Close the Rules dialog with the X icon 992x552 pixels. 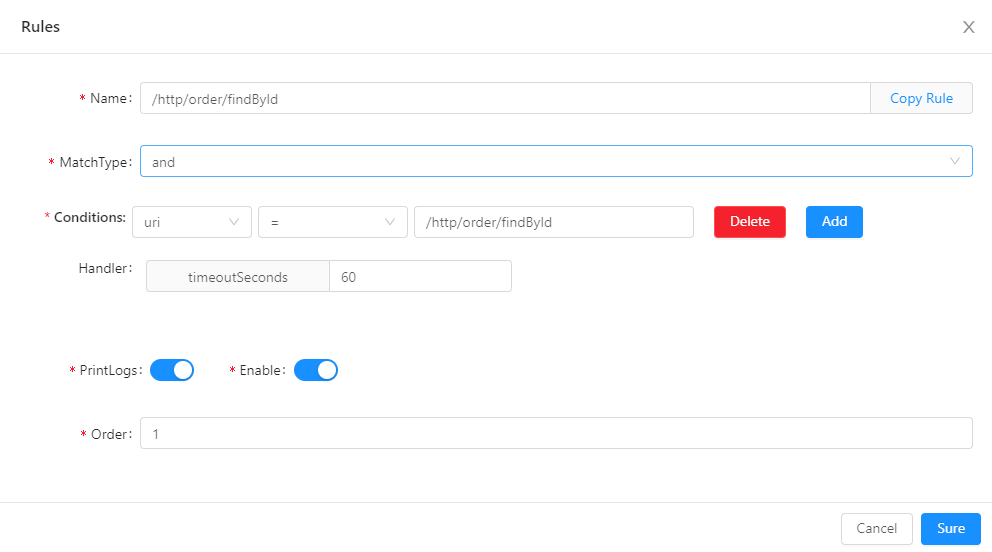coord(968,27)
